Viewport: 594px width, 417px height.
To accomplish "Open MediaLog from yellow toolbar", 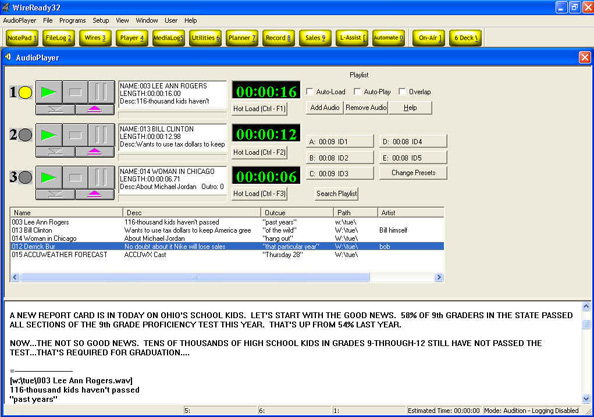I will [x=169, y=38].
